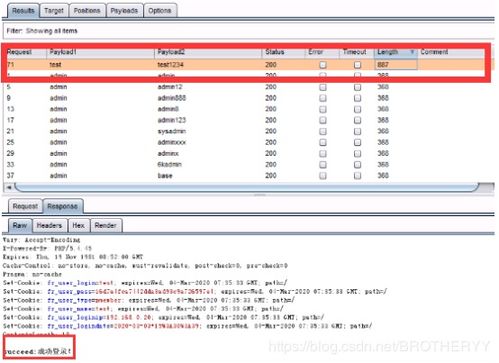Select the admin888 payload cell
The height and width of the screenshot is (363, 499).
(x=172, y=98)
